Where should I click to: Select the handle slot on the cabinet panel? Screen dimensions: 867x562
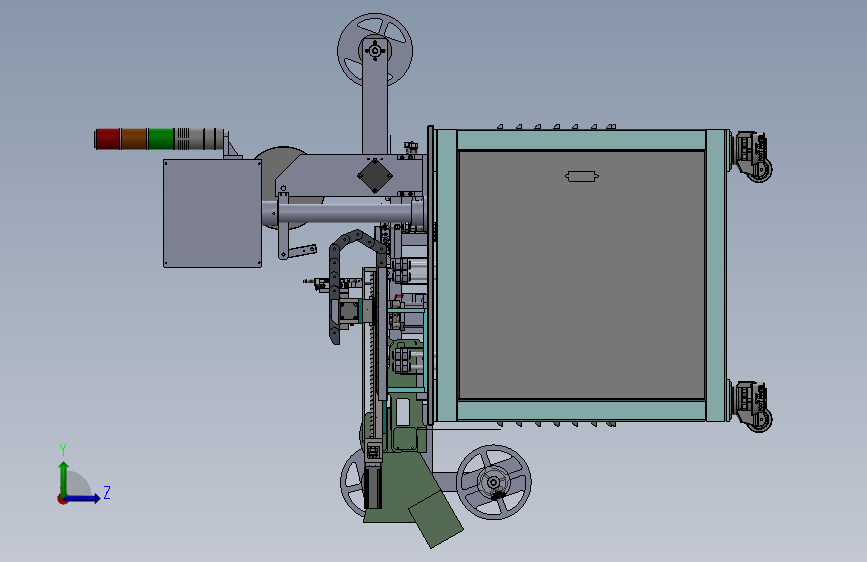click(x=582, y=176)
